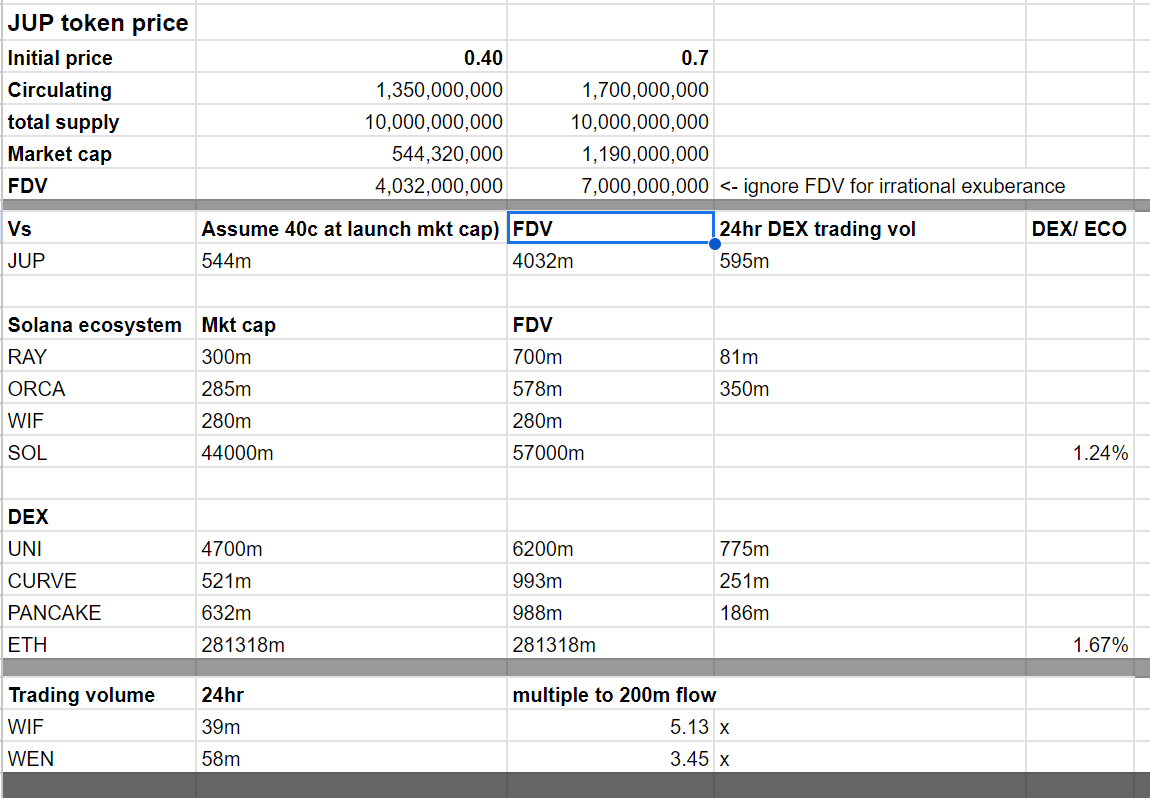
Task: Select the FDV value 4,032,000,000
Action: click(x=351, y=186)
